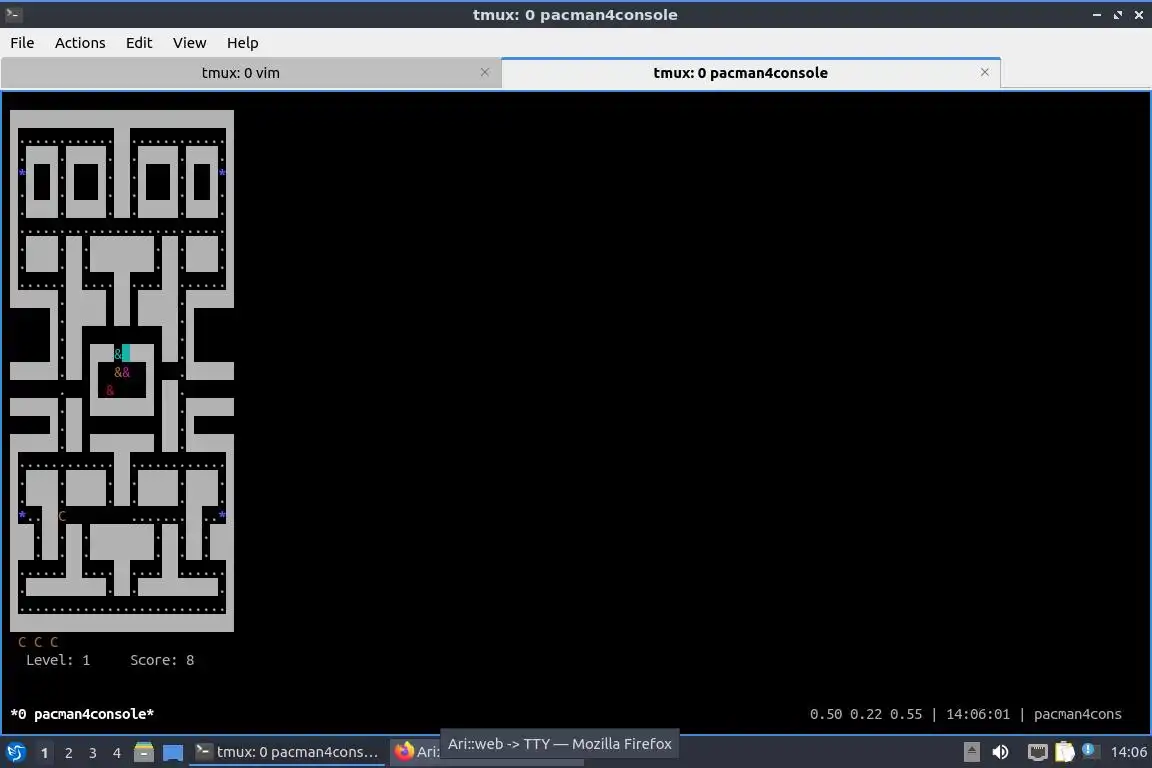Close the tmux: 0 vim tab
This screenshot has width=1152, height=768.
click(485, 72)
